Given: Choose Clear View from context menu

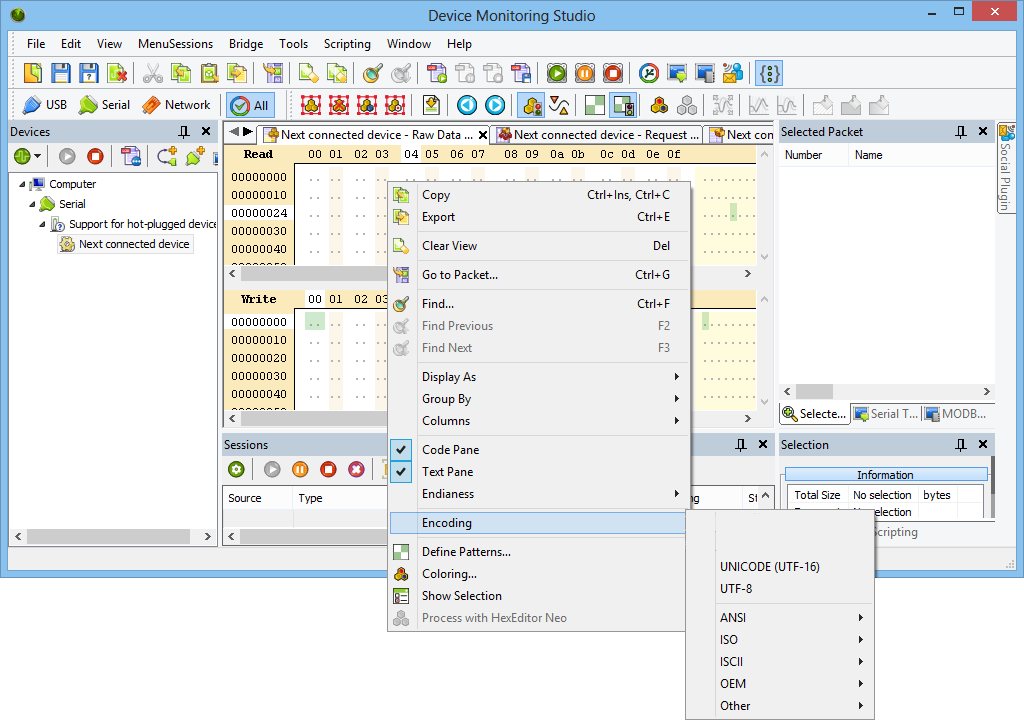Looking at the screenshot, I should tap(538, 246).
